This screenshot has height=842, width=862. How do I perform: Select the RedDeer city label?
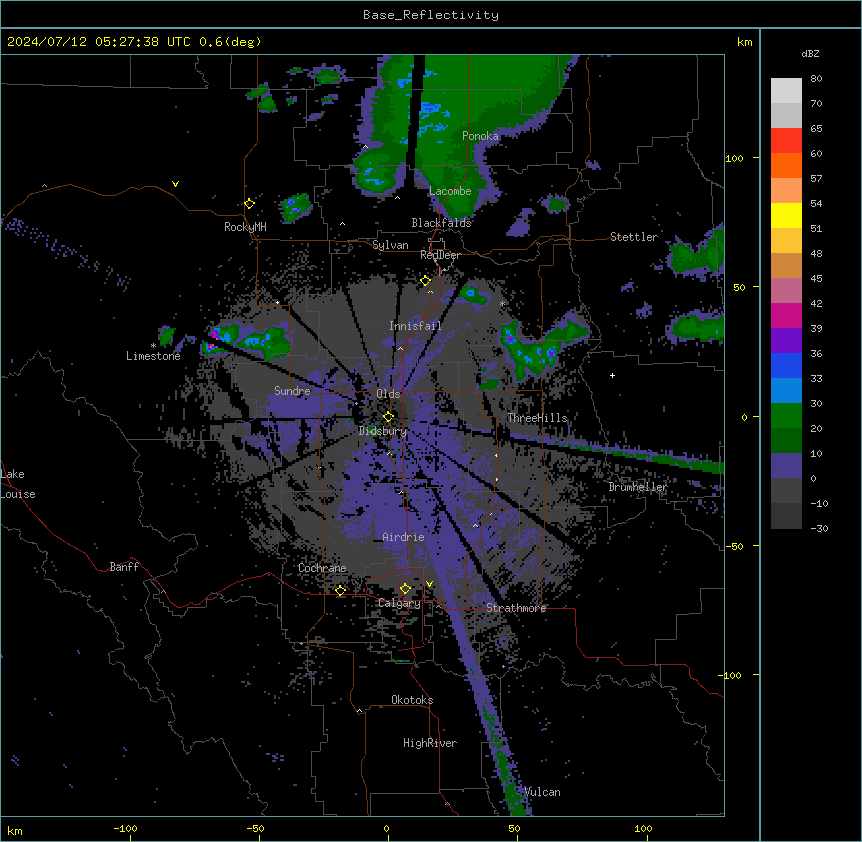pyautogui.click(x=440, y=255)
